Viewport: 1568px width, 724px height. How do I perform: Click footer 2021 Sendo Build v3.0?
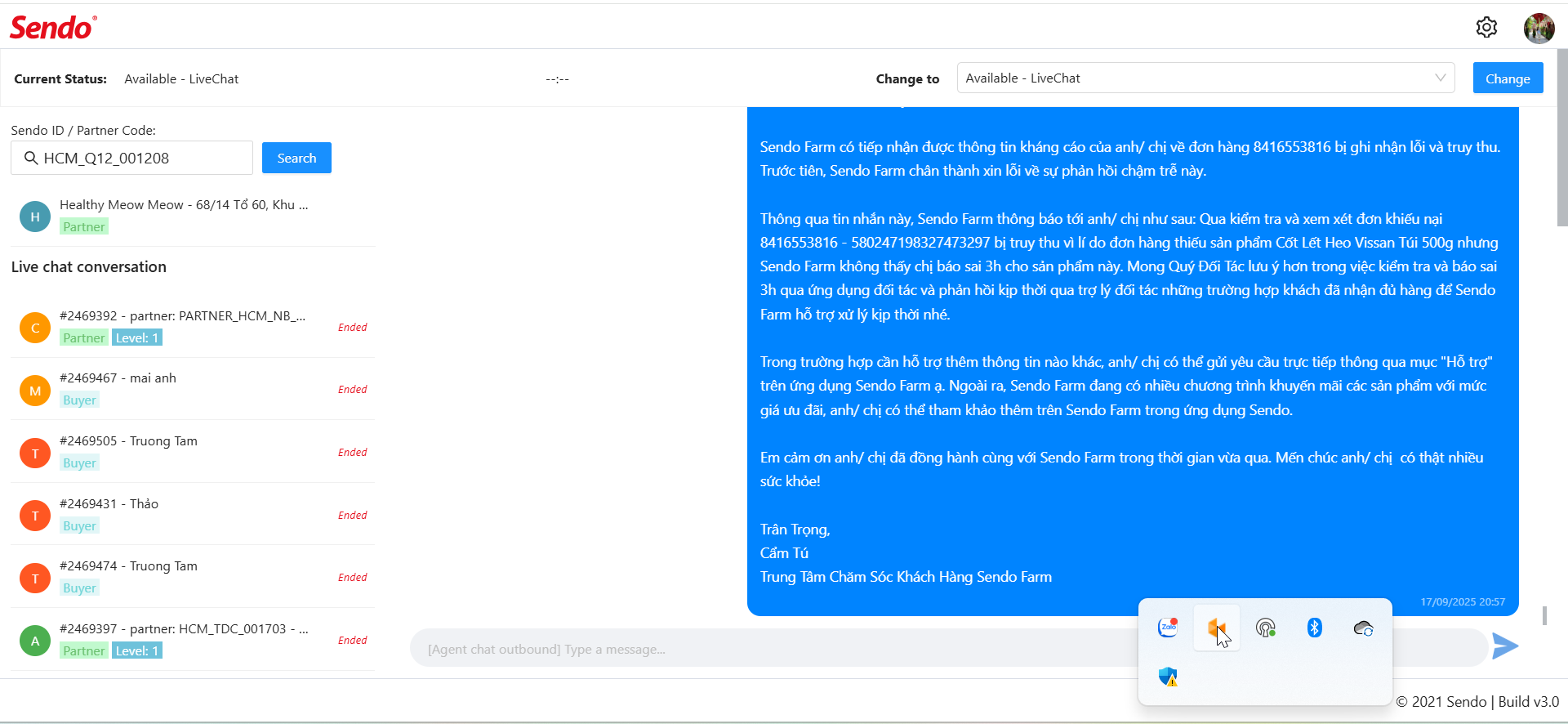[1477, 701]
